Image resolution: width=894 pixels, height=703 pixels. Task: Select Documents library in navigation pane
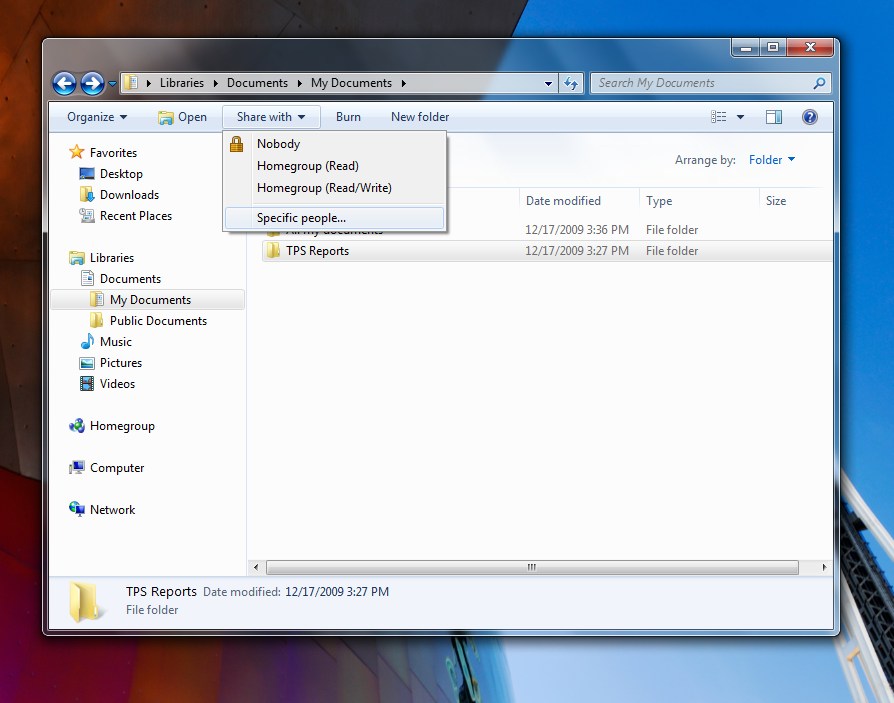tap(130, 279)
